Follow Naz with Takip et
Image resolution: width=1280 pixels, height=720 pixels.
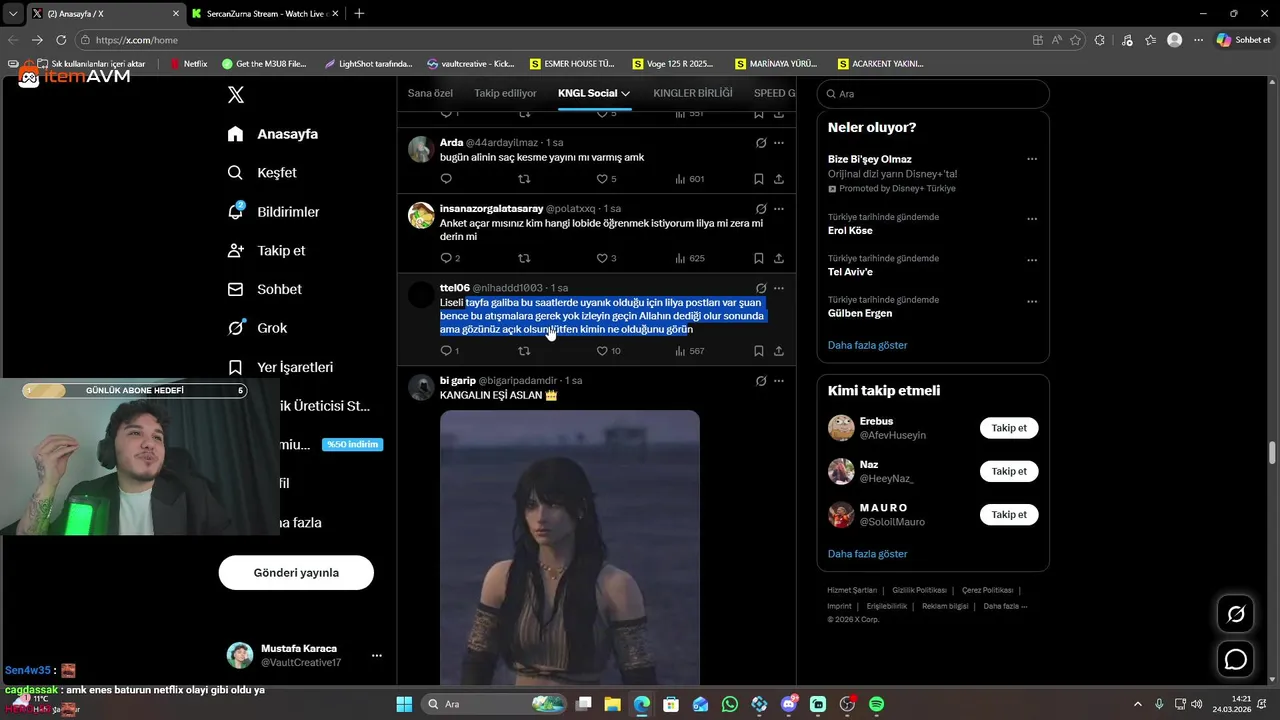pos(1009,471)
